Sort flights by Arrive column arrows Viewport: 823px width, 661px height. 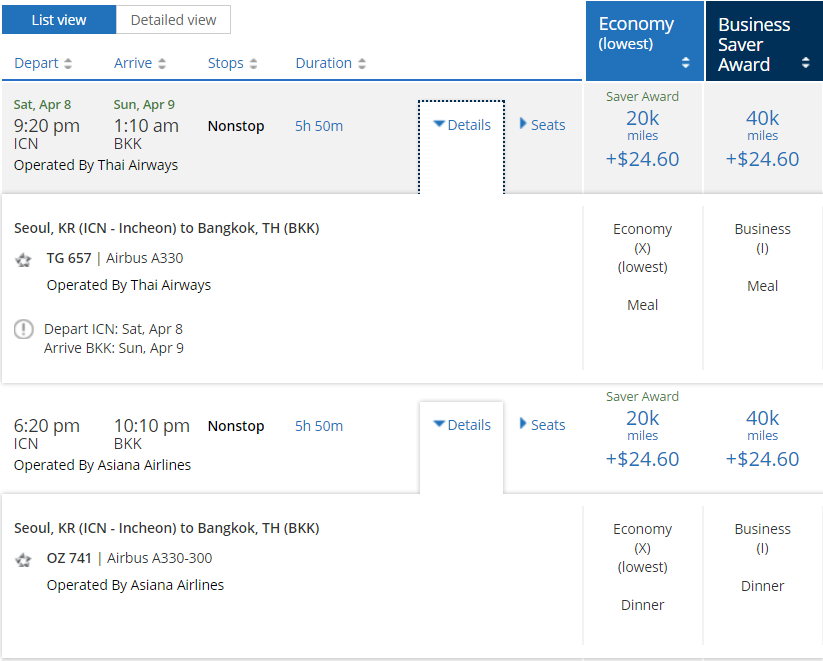pos(162,64)
